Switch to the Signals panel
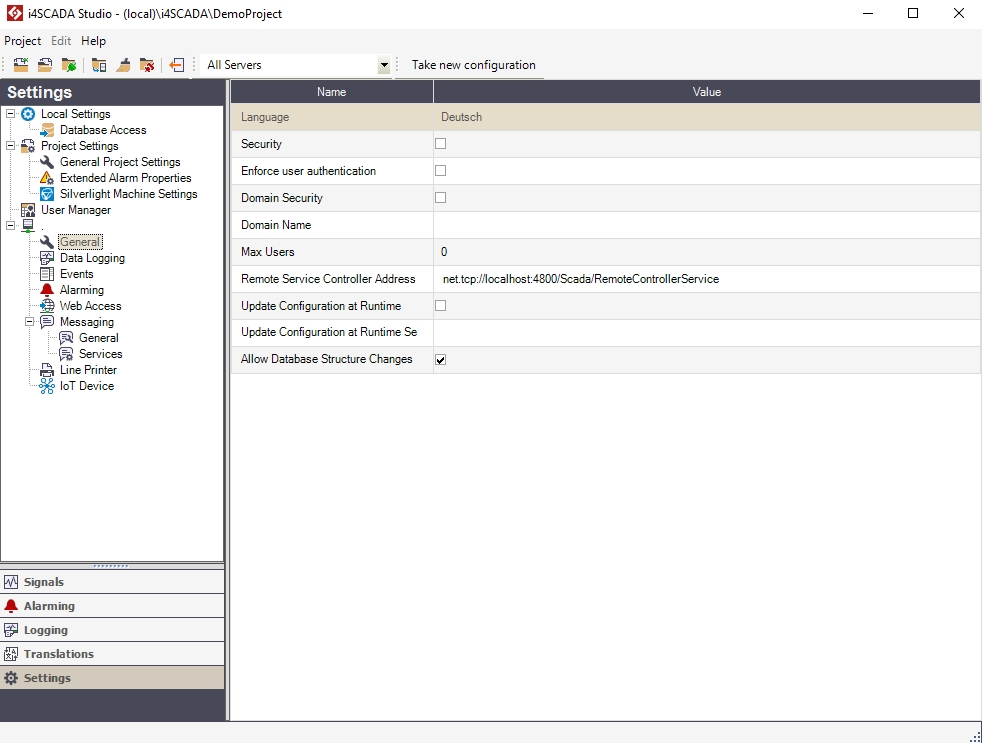The height and width of the screenshot is (743, 982). click(x=43, y=582)
